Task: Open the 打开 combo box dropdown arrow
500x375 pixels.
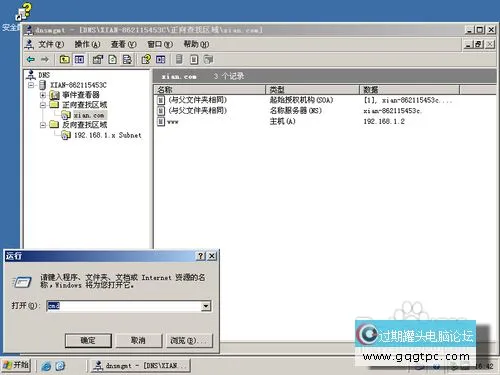Action: tap(206, 306)
